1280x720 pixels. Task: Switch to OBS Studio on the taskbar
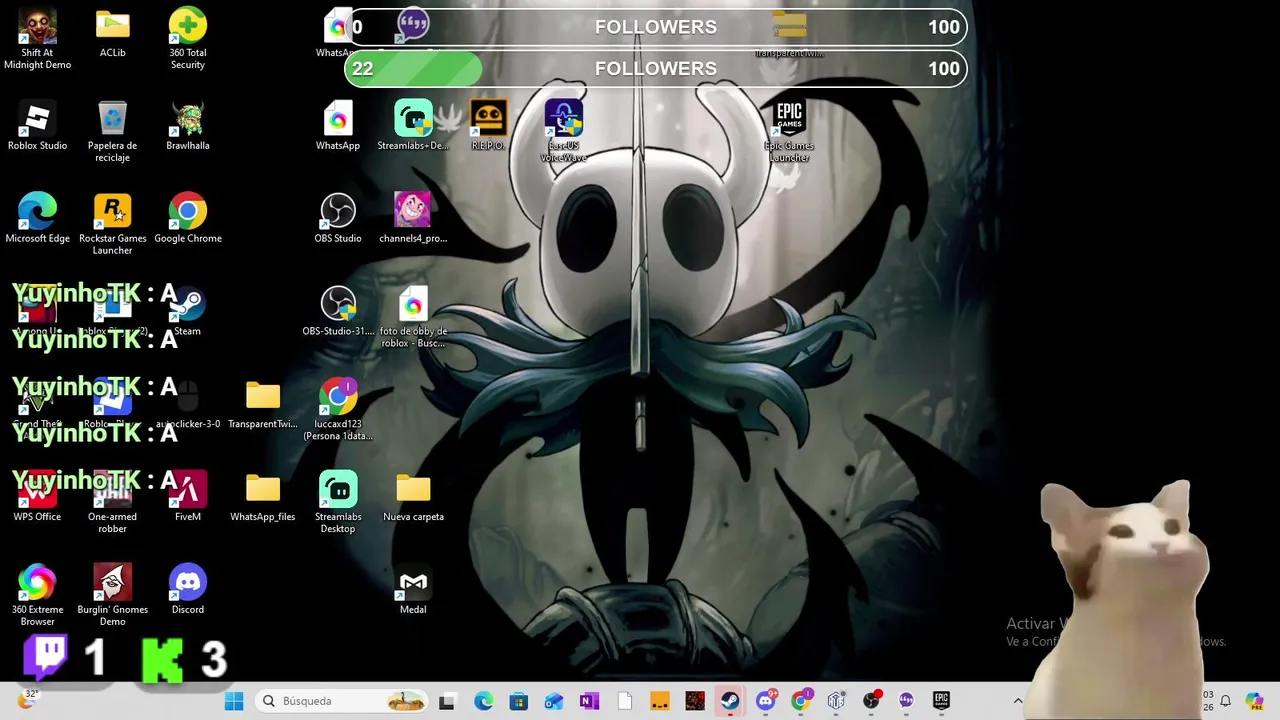click(x=872, y=701)
